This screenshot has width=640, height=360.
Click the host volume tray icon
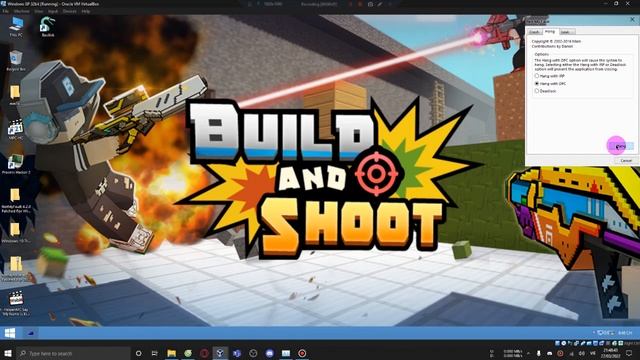(x=582, y=353)
